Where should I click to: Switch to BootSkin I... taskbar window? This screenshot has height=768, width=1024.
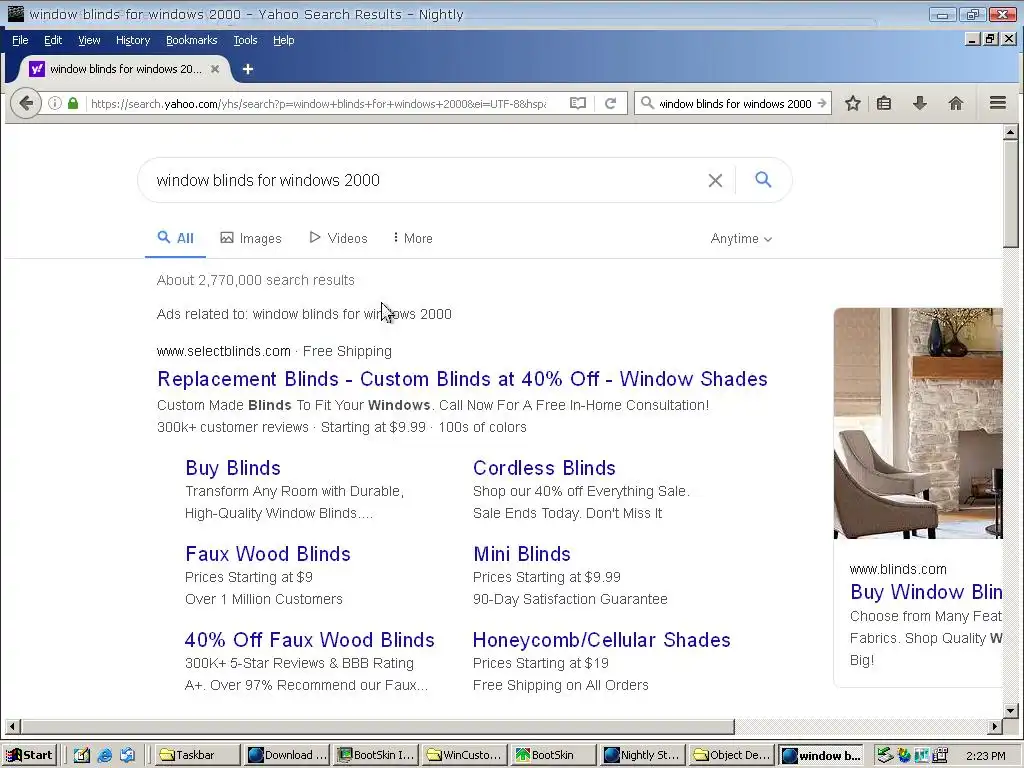[x=376, y=756]
